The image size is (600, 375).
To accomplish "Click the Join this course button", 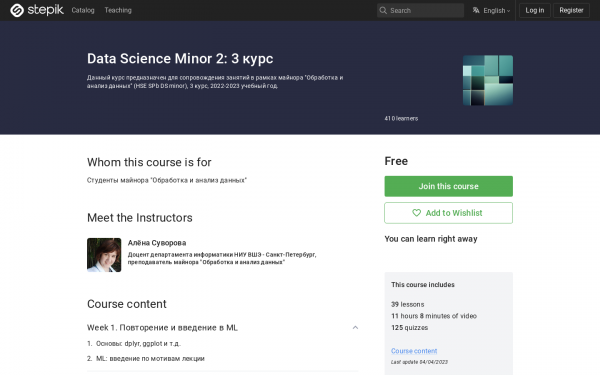I will tap(448, 186).
